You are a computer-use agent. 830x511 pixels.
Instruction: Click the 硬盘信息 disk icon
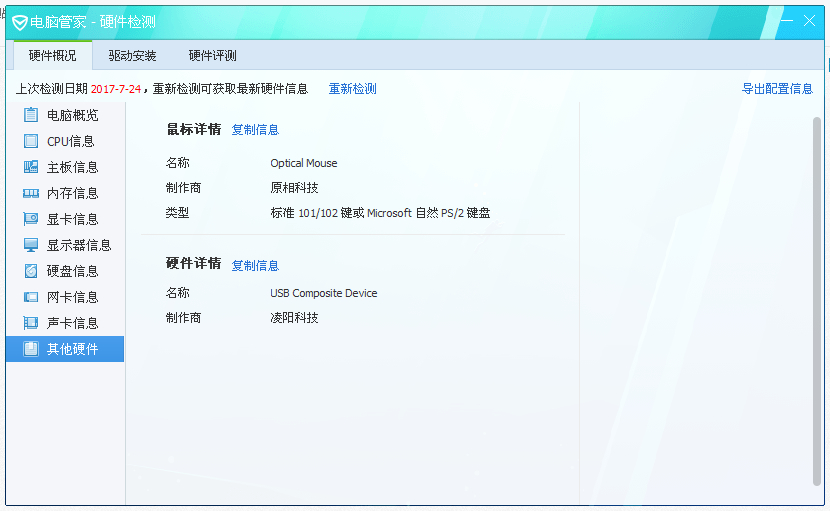point(31,271)
